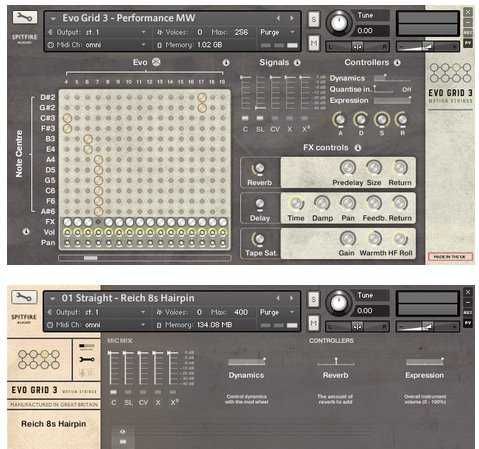Click the Reverb Size knob
Screen dimensions: 479x449
374,168
